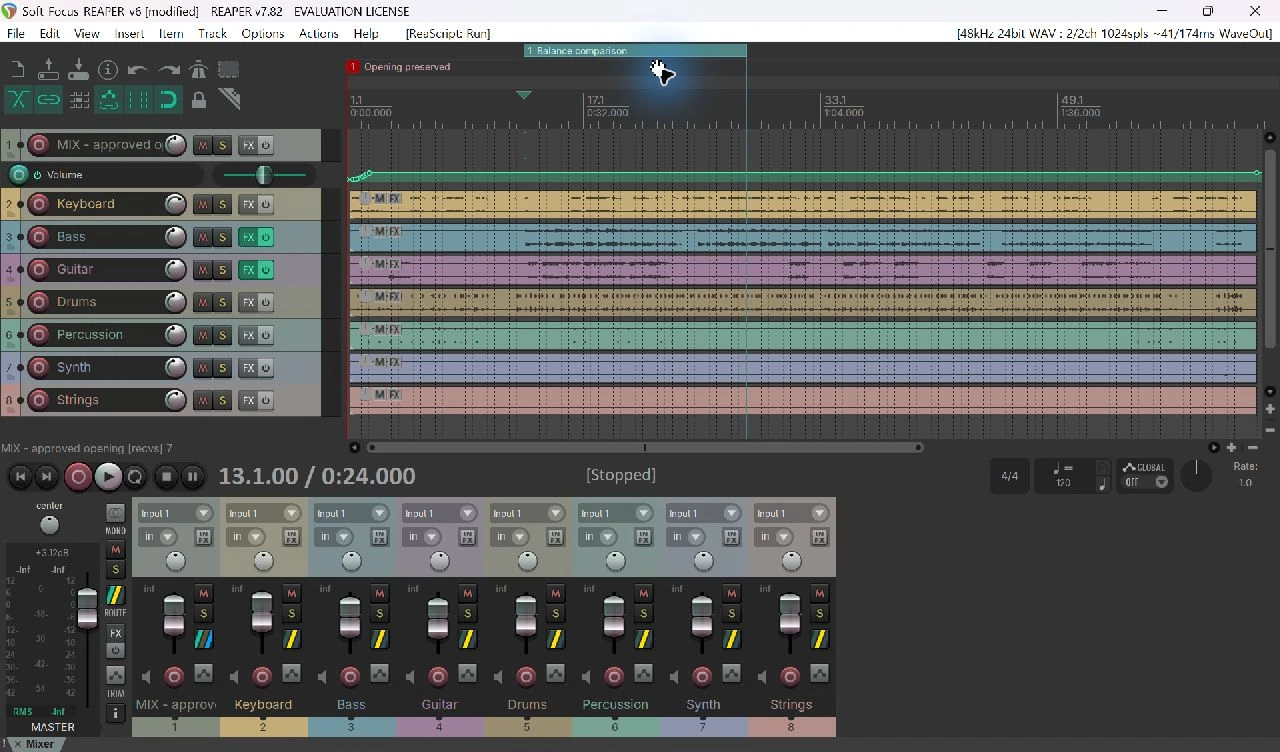Click the master Route icon
This screenshot has width=1280, height=752.
115,596
